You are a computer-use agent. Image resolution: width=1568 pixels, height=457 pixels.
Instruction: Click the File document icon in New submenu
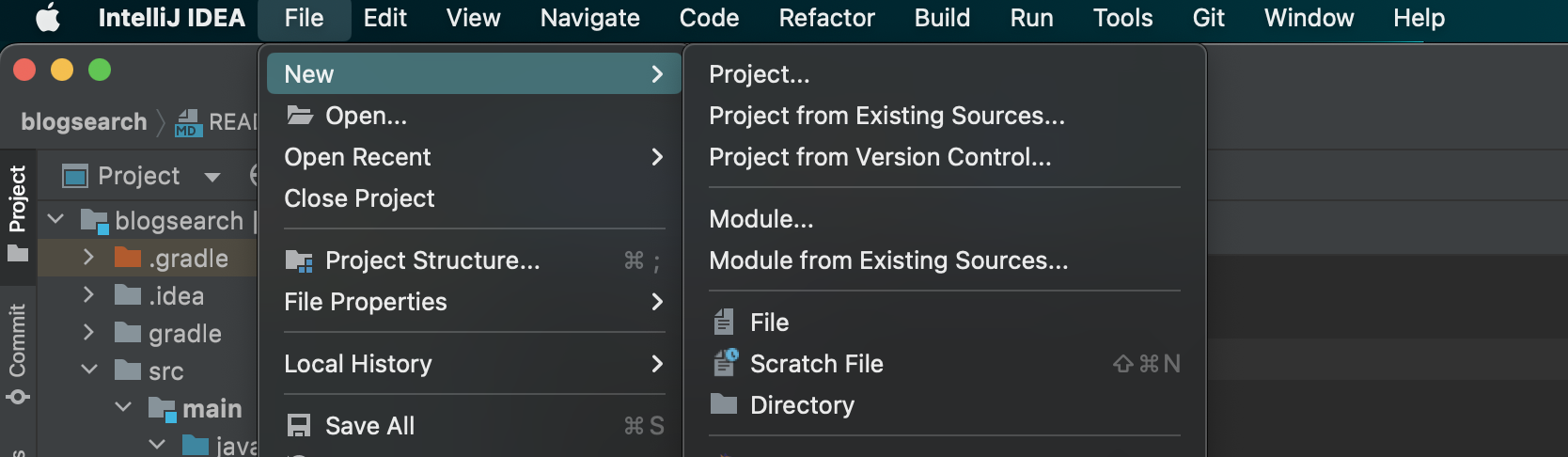click(724, 323)
